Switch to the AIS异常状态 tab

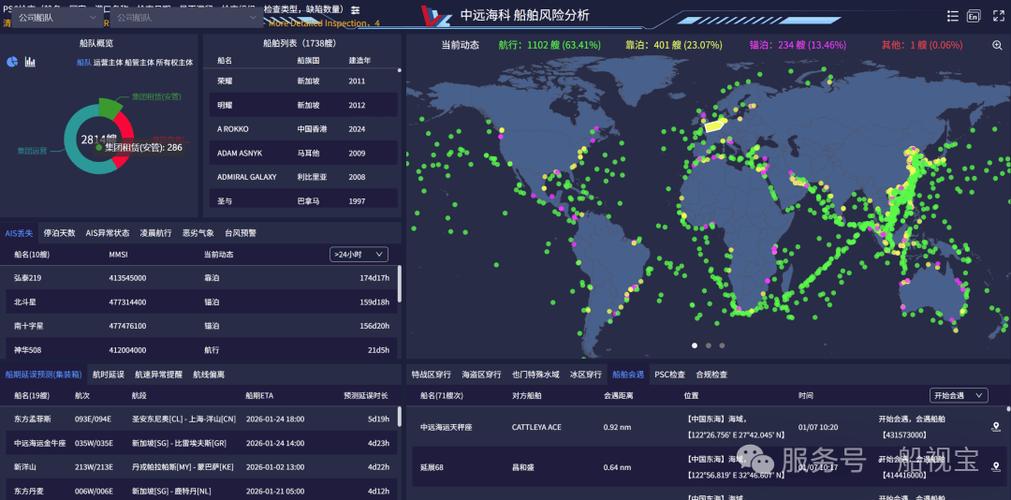(108, 233)
